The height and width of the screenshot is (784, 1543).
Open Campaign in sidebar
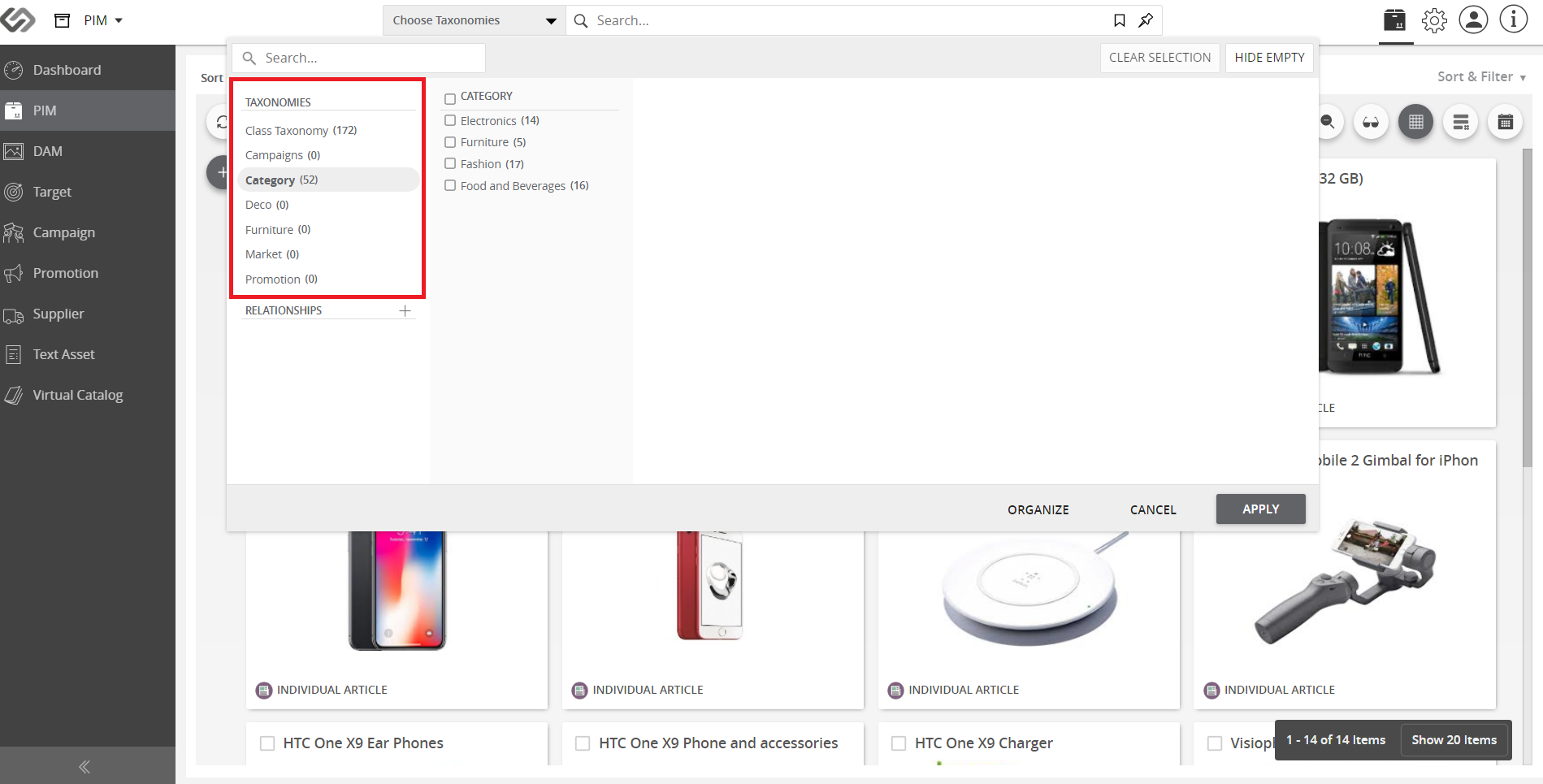click(88, 232)
